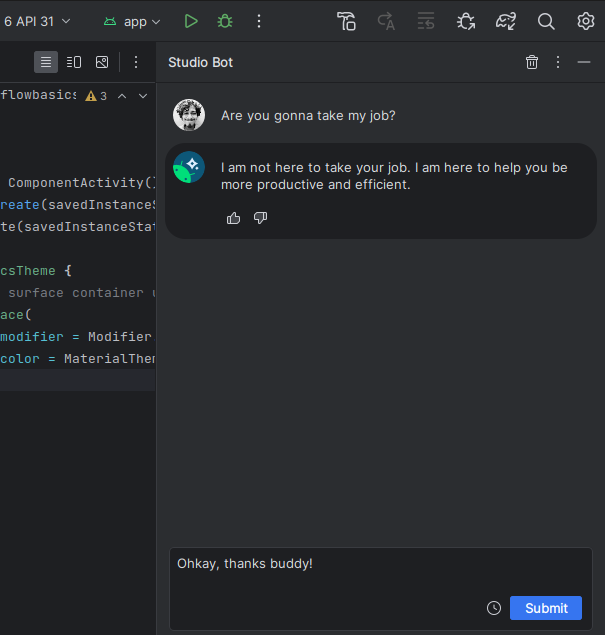Image resolution: width=605 pixels, height=635 pixels.
Task: Open editor view options menu
Action: point(136,62)
